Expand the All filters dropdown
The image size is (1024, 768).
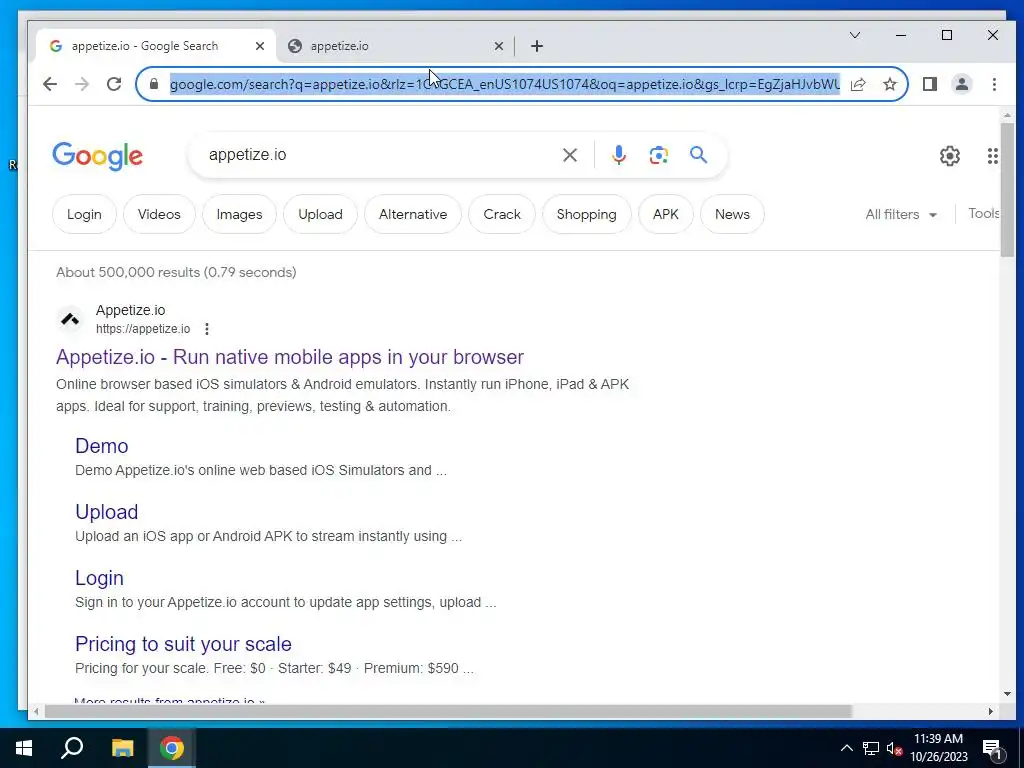(901, 214)
